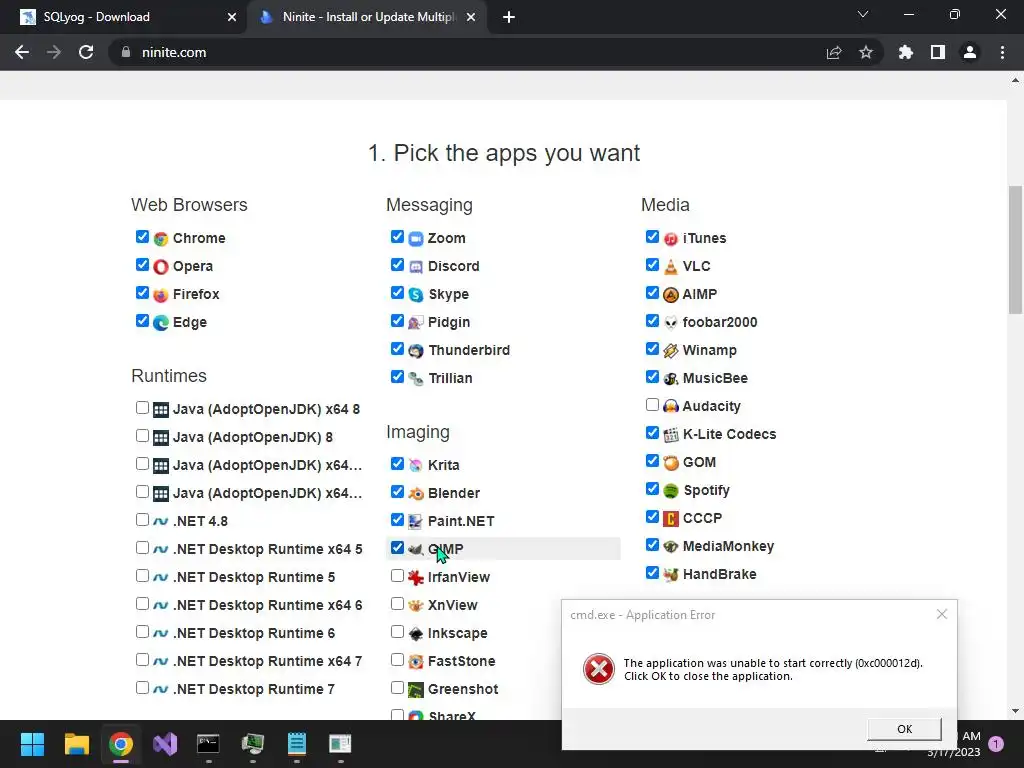1024x768 pixels.
Task: Open the Windows Start menu
Action: click(32, 744)
